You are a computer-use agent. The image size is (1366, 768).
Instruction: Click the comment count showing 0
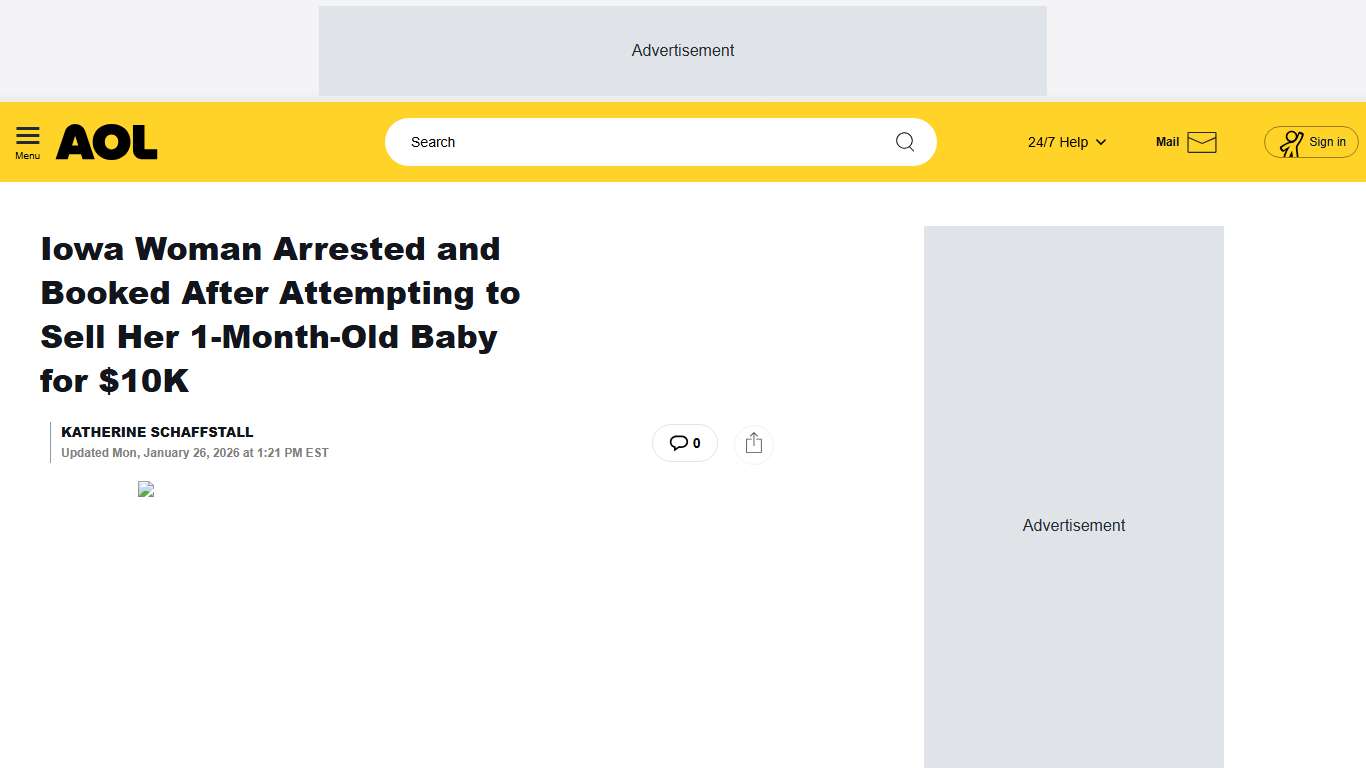697,443
